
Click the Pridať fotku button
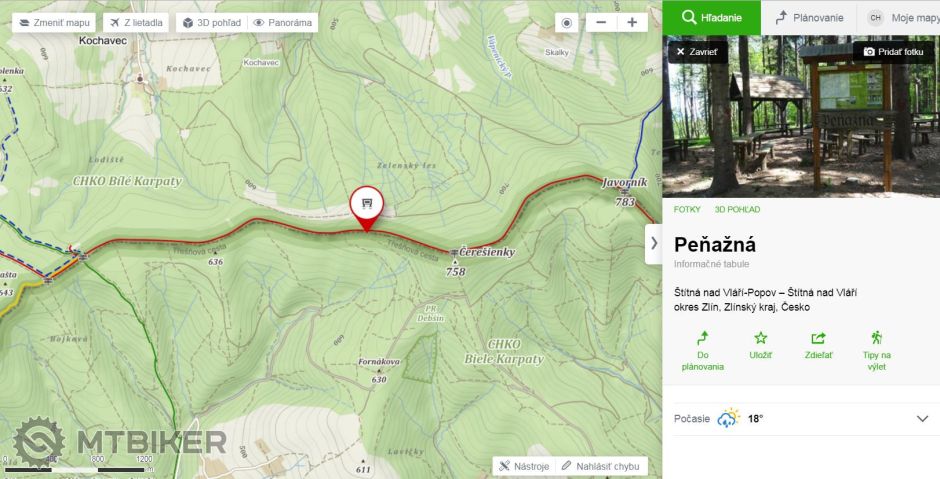(x=893, y=51)
